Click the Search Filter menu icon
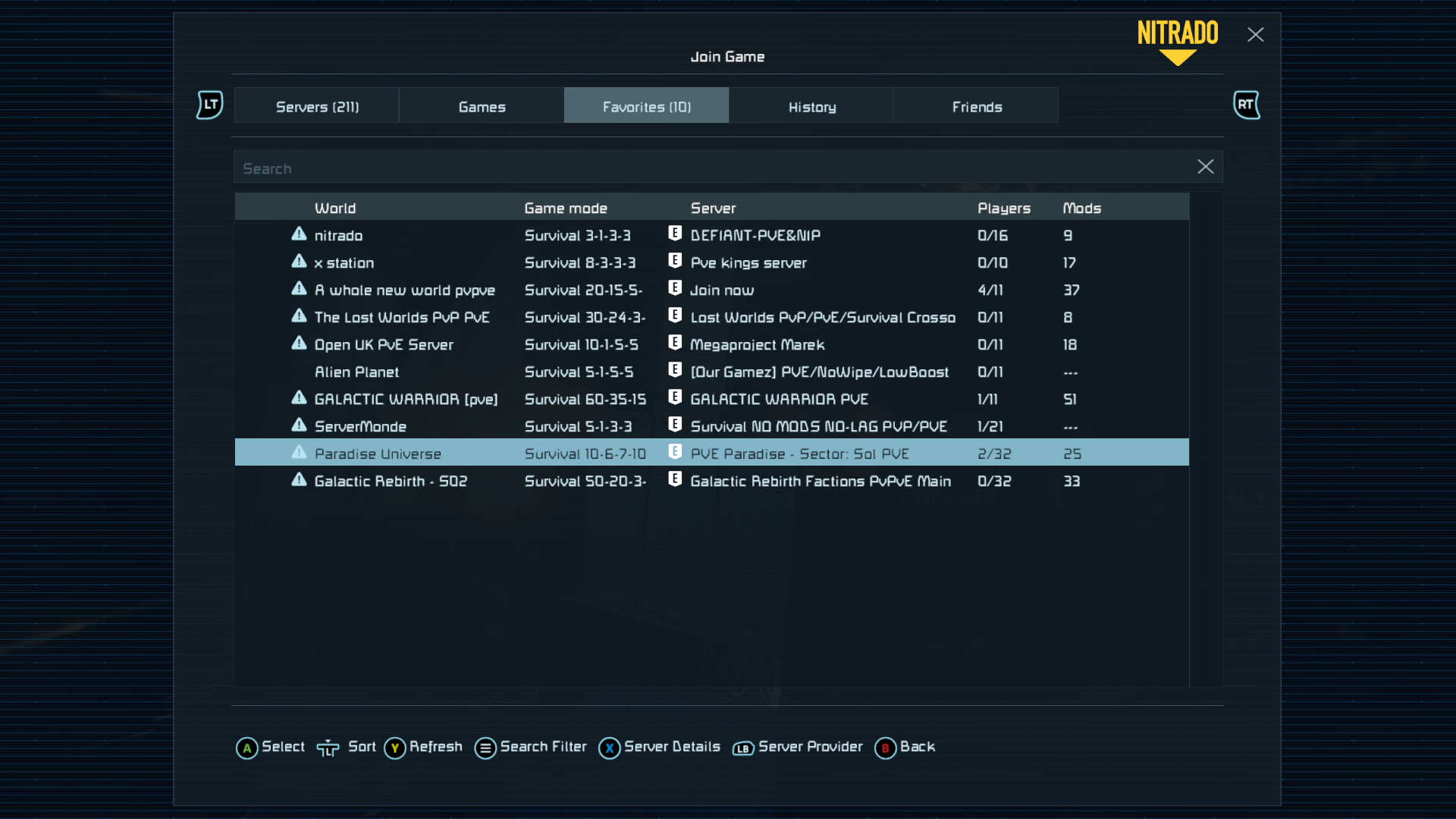 pos(485,748)
